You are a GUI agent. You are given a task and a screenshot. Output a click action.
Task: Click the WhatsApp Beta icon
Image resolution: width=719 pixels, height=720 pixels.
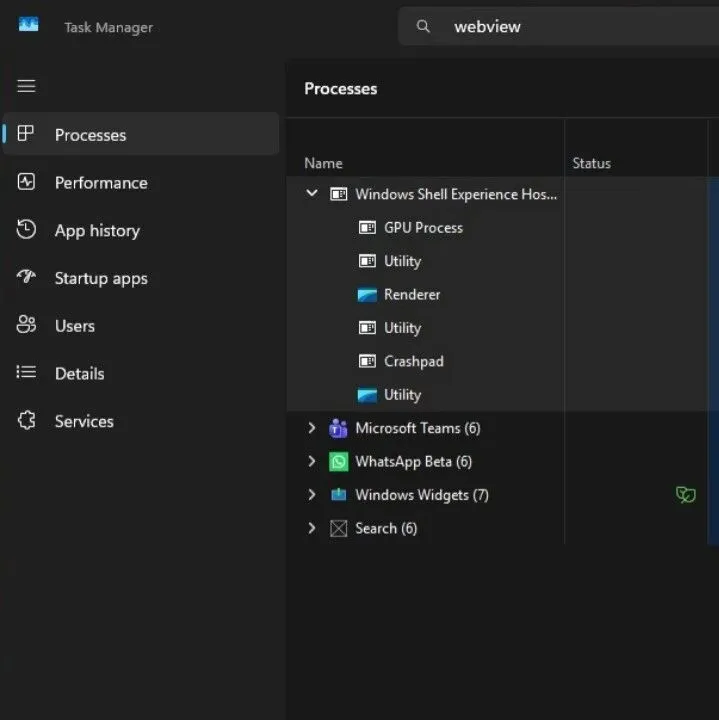tap(339, 461)
